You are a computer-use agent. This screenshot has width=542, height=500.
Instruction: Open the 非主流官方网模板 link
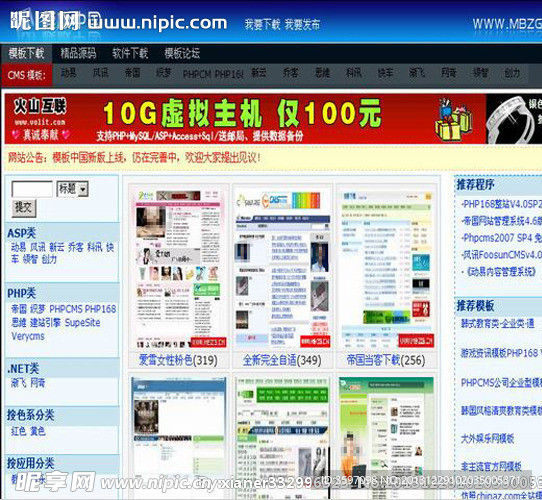(491, 467)
